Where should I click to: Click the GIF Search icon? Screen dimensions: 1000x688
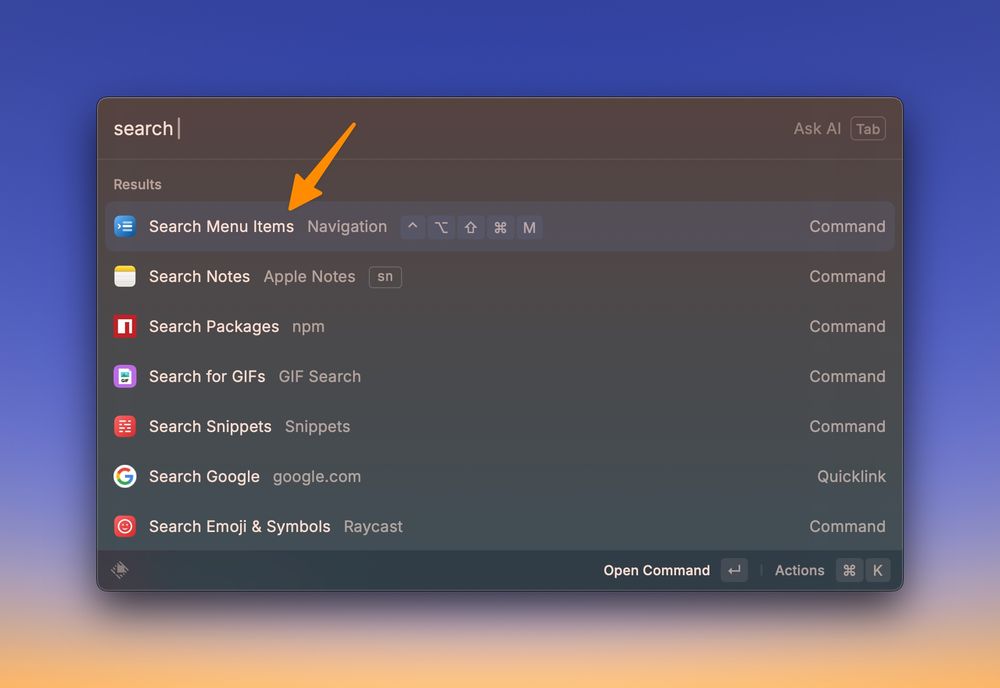pyautogui.click(x=125, y=376)
